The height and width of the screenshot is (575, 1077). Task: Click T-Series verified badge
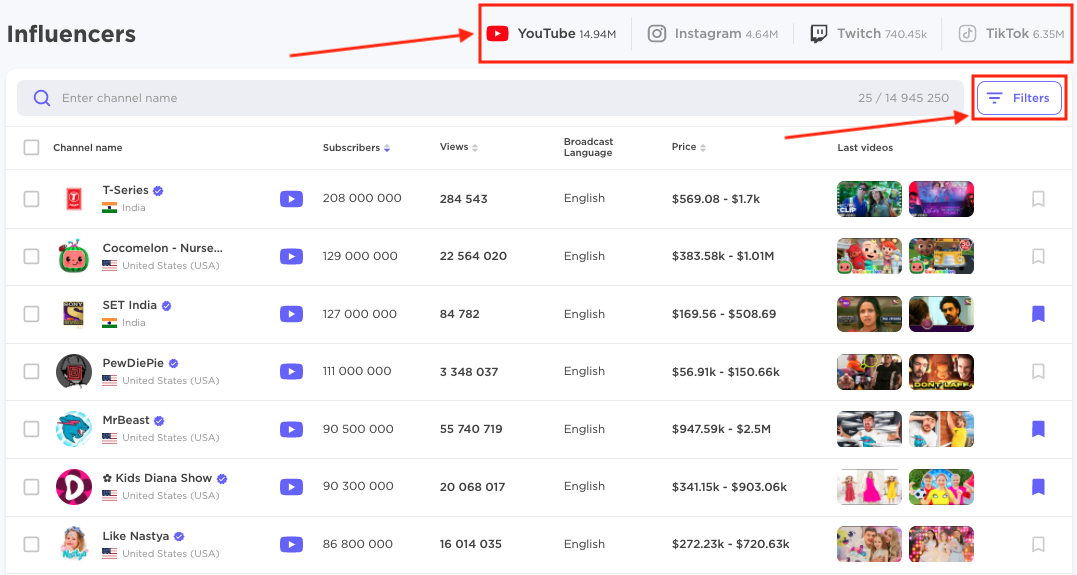(158, 191)
